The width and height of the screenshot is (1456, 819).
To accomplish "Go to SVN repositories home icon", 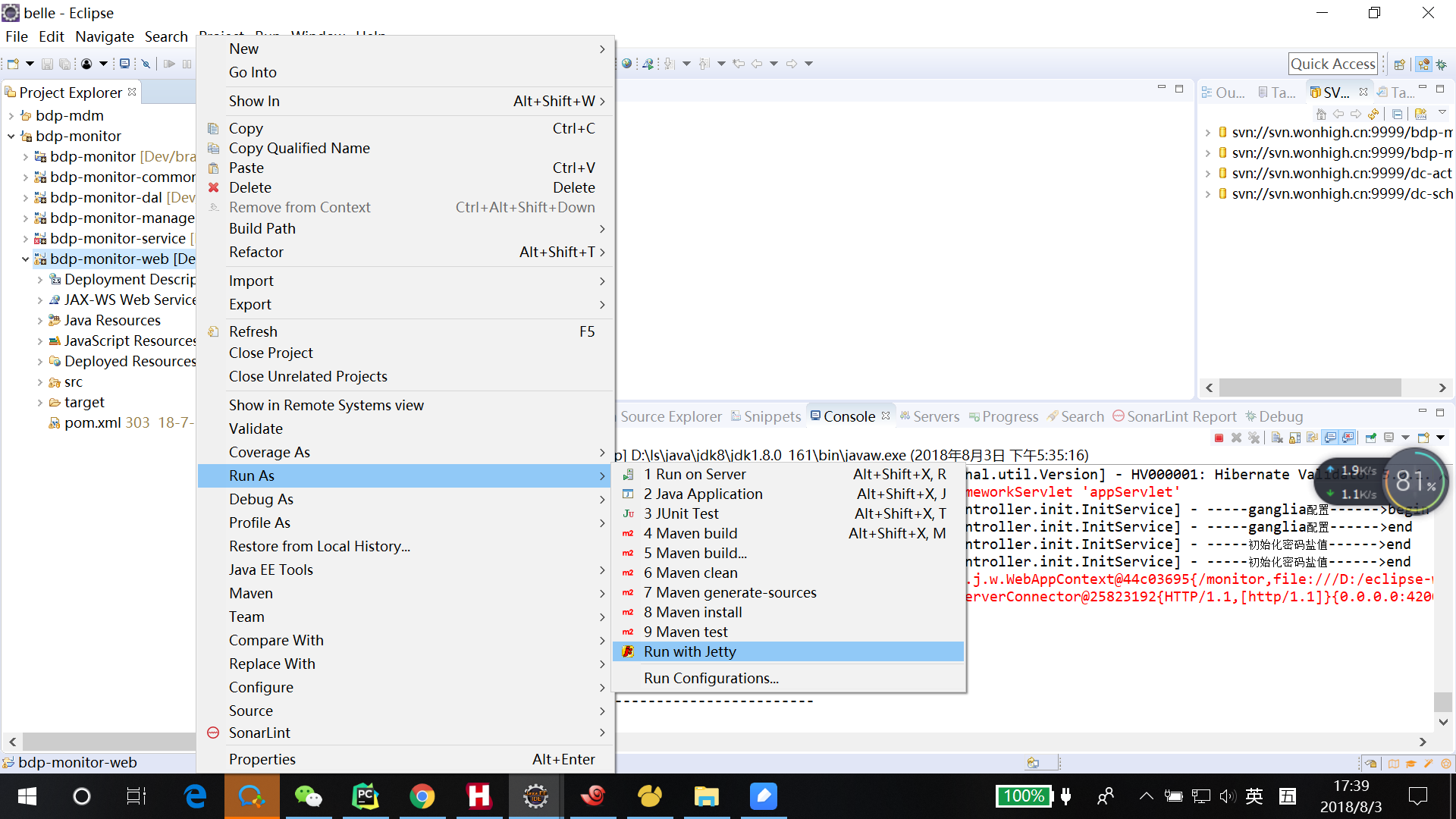I will pos(1321,114).
